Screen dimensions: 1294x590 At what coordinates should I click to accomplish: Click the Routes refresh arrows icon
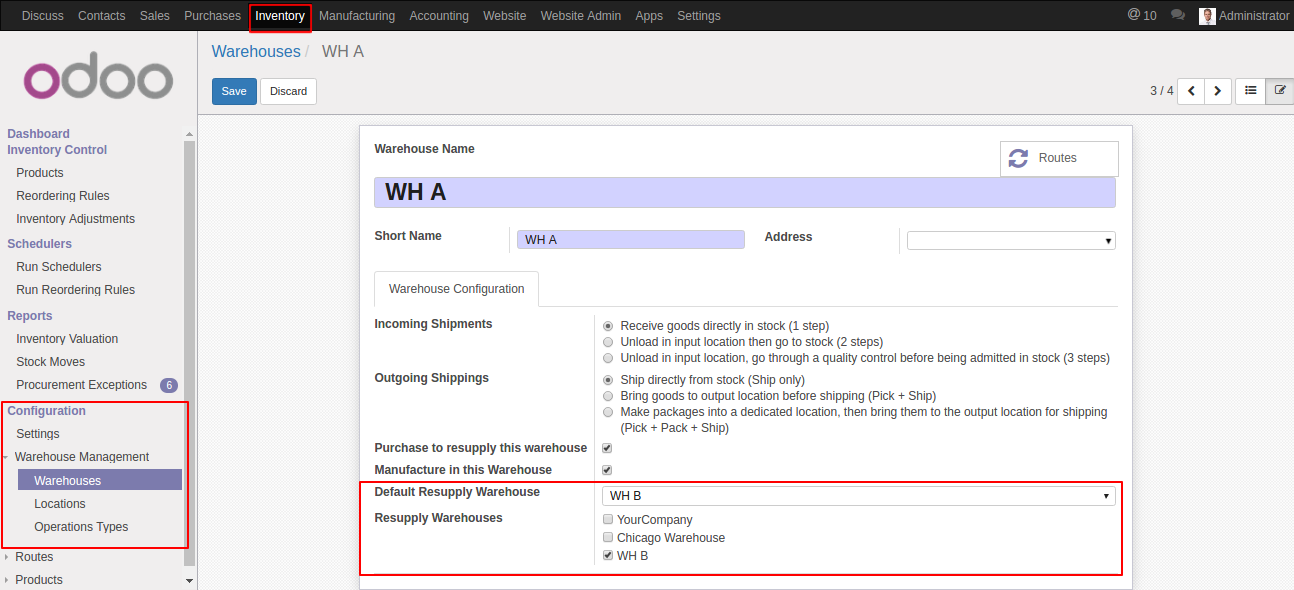click(x=1018, y=158)
